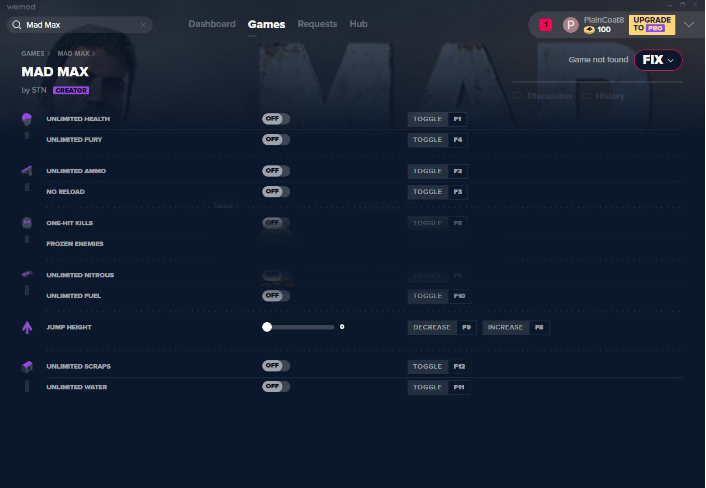Click TOGGLE F12 hotkey for Unlimited Scraps
This screenshot has width=706, height=488.
click(x=439, y=366)
